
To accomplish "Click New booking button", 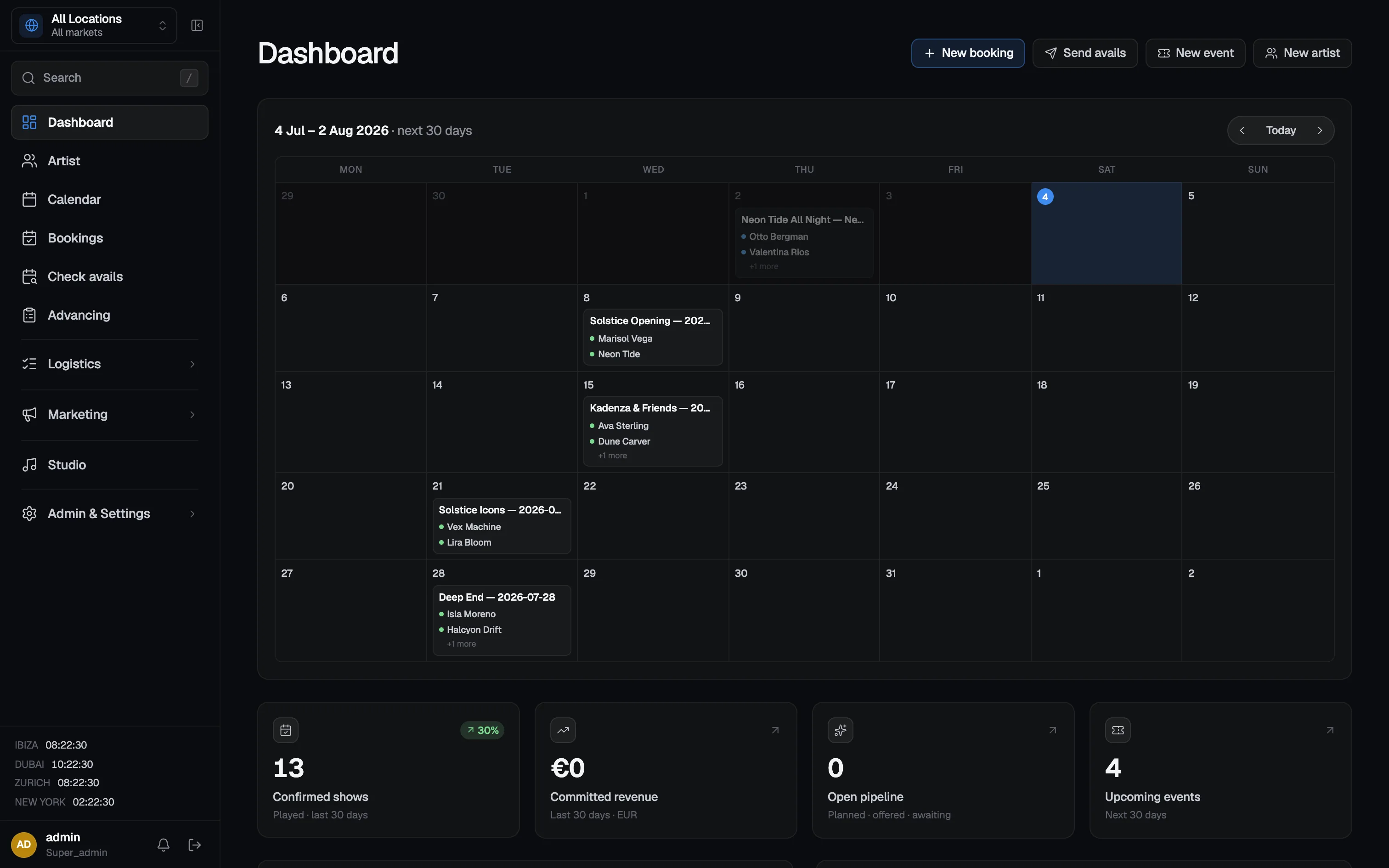I will [x=968, y=53].
